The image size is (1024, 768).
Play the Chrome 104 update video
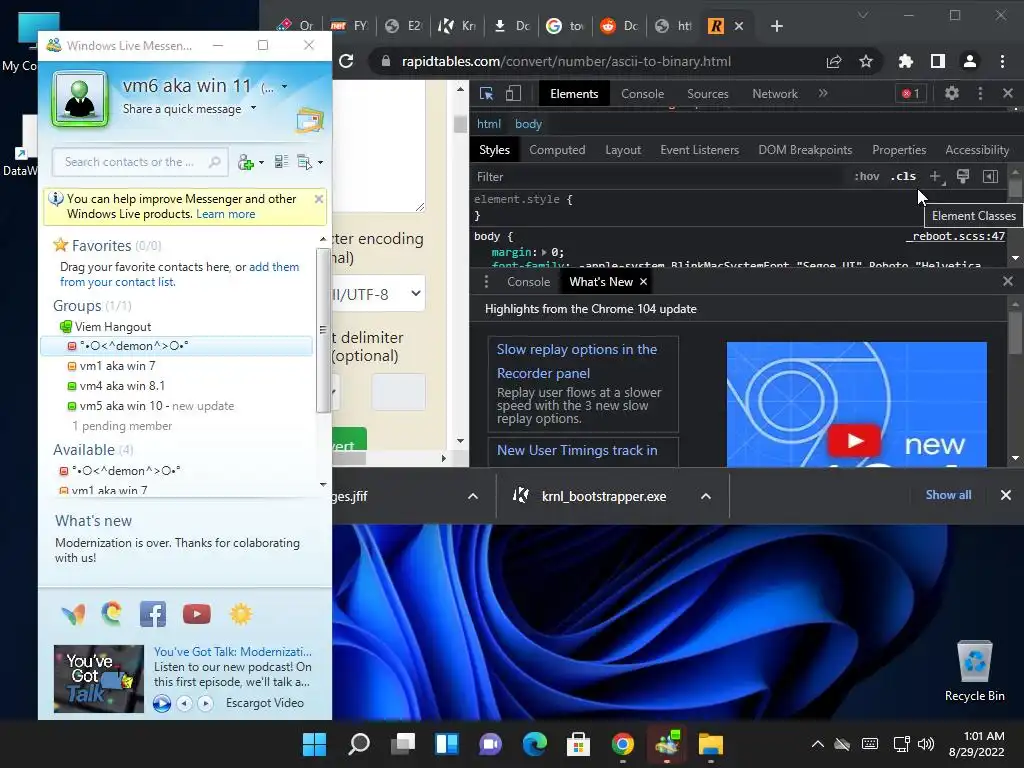pos(855,441)
